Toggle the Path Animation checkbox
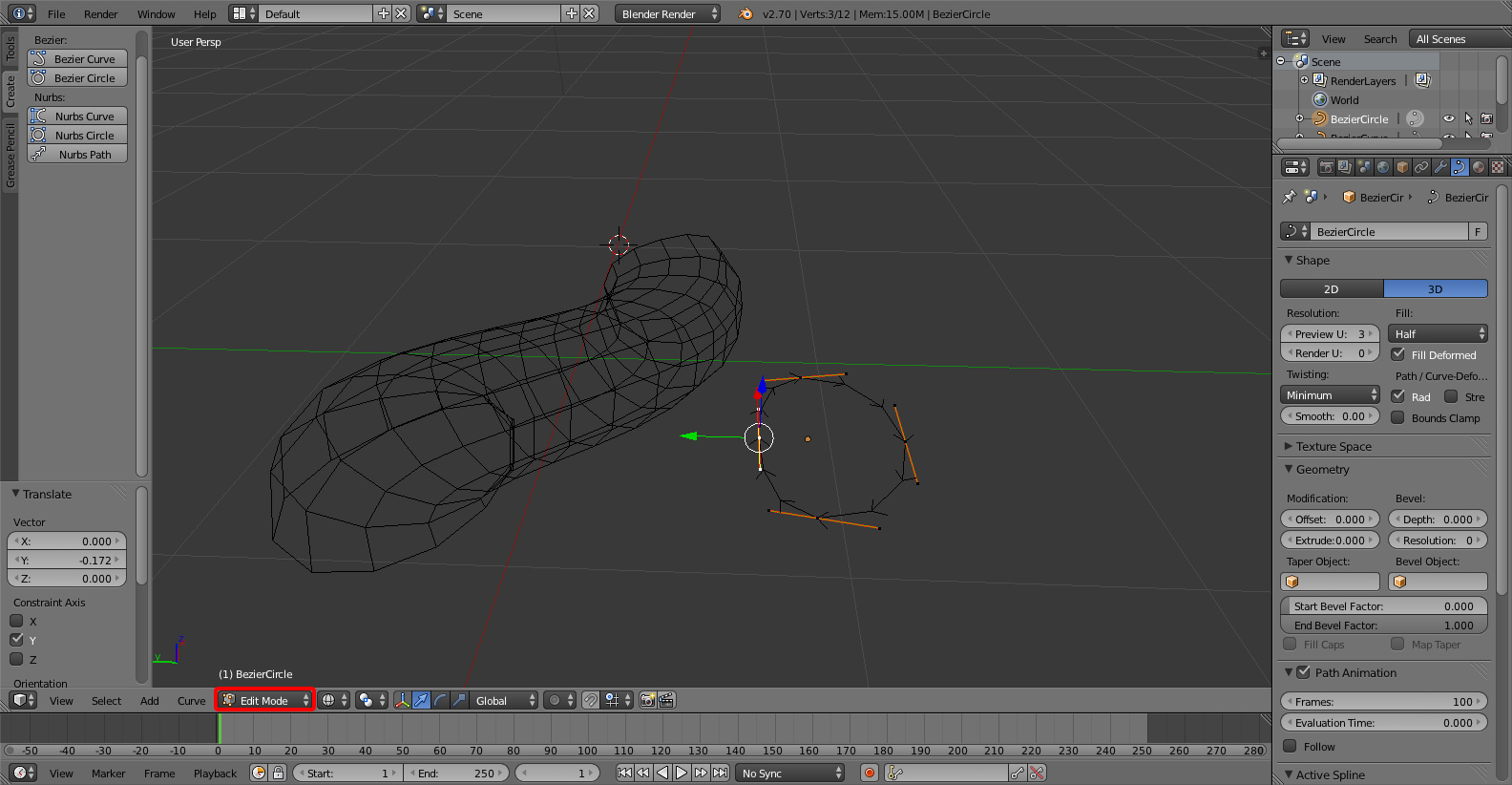The height and width of the screenshot is (785, 1512). tap(1304, 672)
